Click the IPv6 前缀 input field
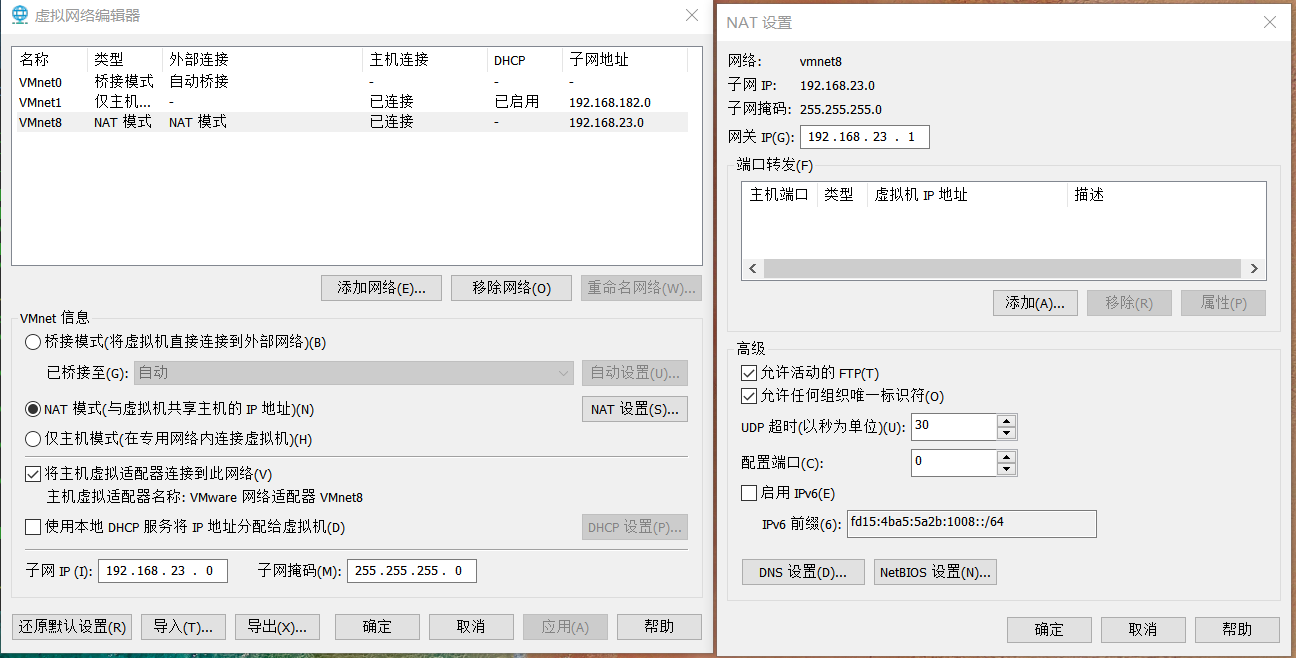The height and width of the screenshot is (658, 1296). 971,524
